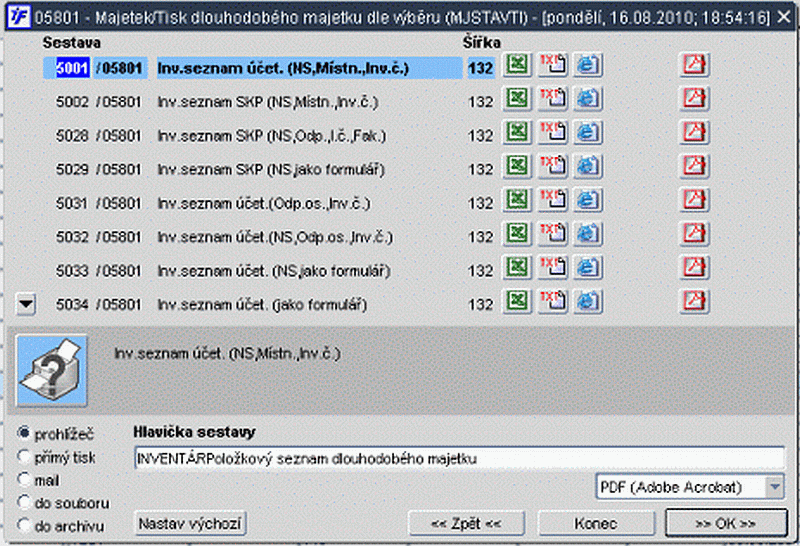Export report 5034 to PDF
This screenshot has width=800, height=546.
coord(694,301)
